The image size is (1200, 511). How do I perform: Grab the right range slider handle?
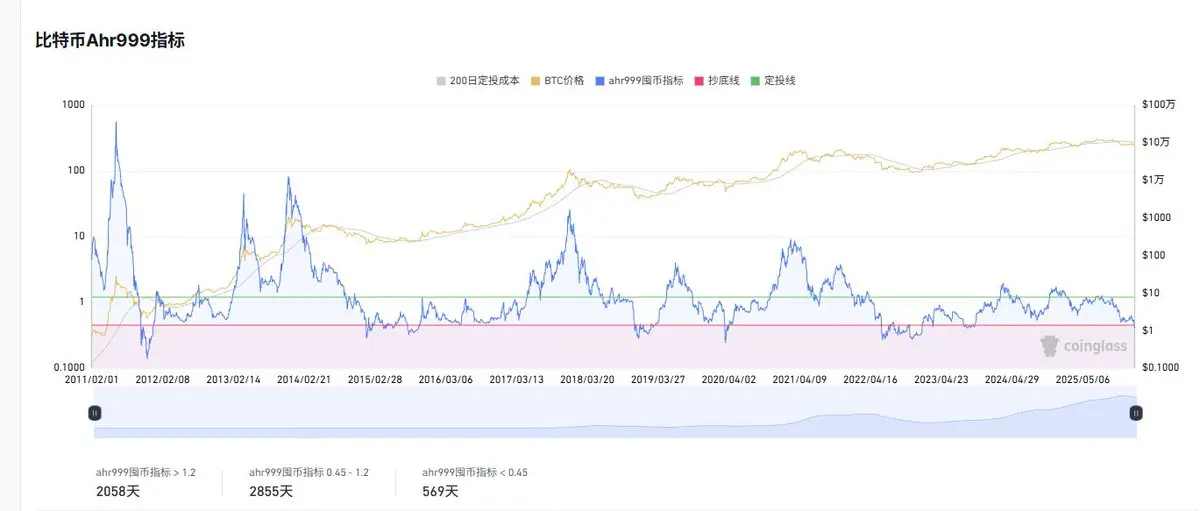[x=1136, y=412]
